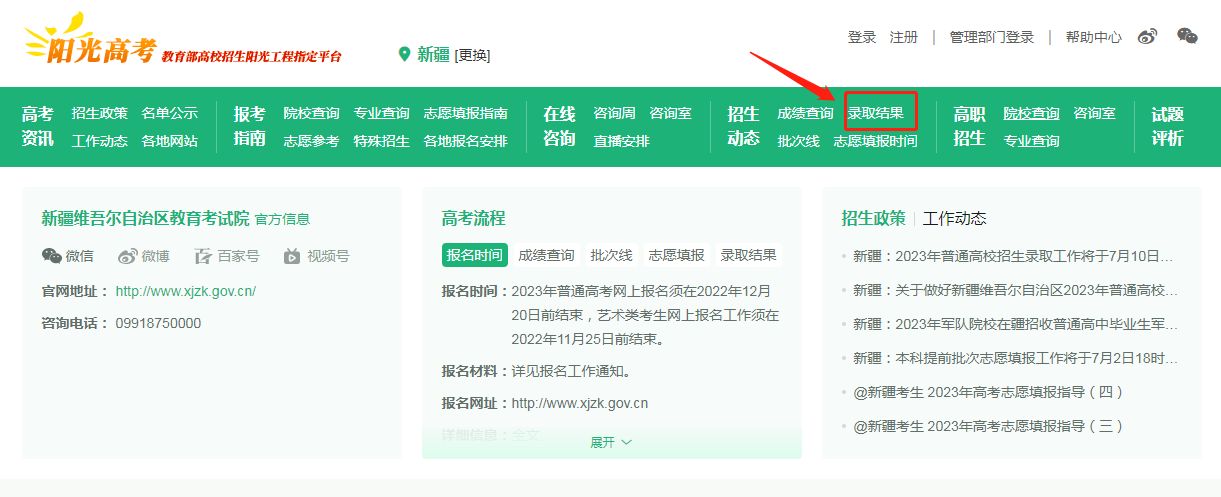Open the 微博 icon under 新疆教育考试院
1221x497 pixels.
128,256
